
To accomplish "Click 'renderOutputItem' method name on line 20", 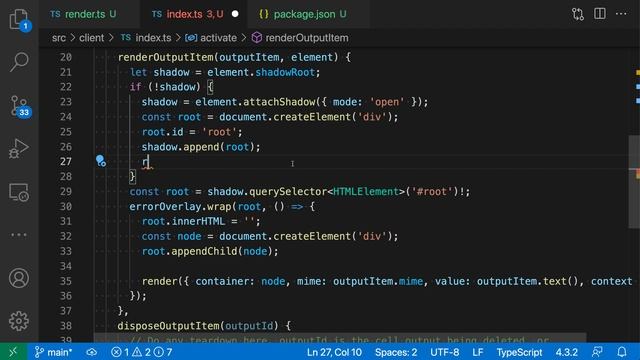I will (165, 57).
